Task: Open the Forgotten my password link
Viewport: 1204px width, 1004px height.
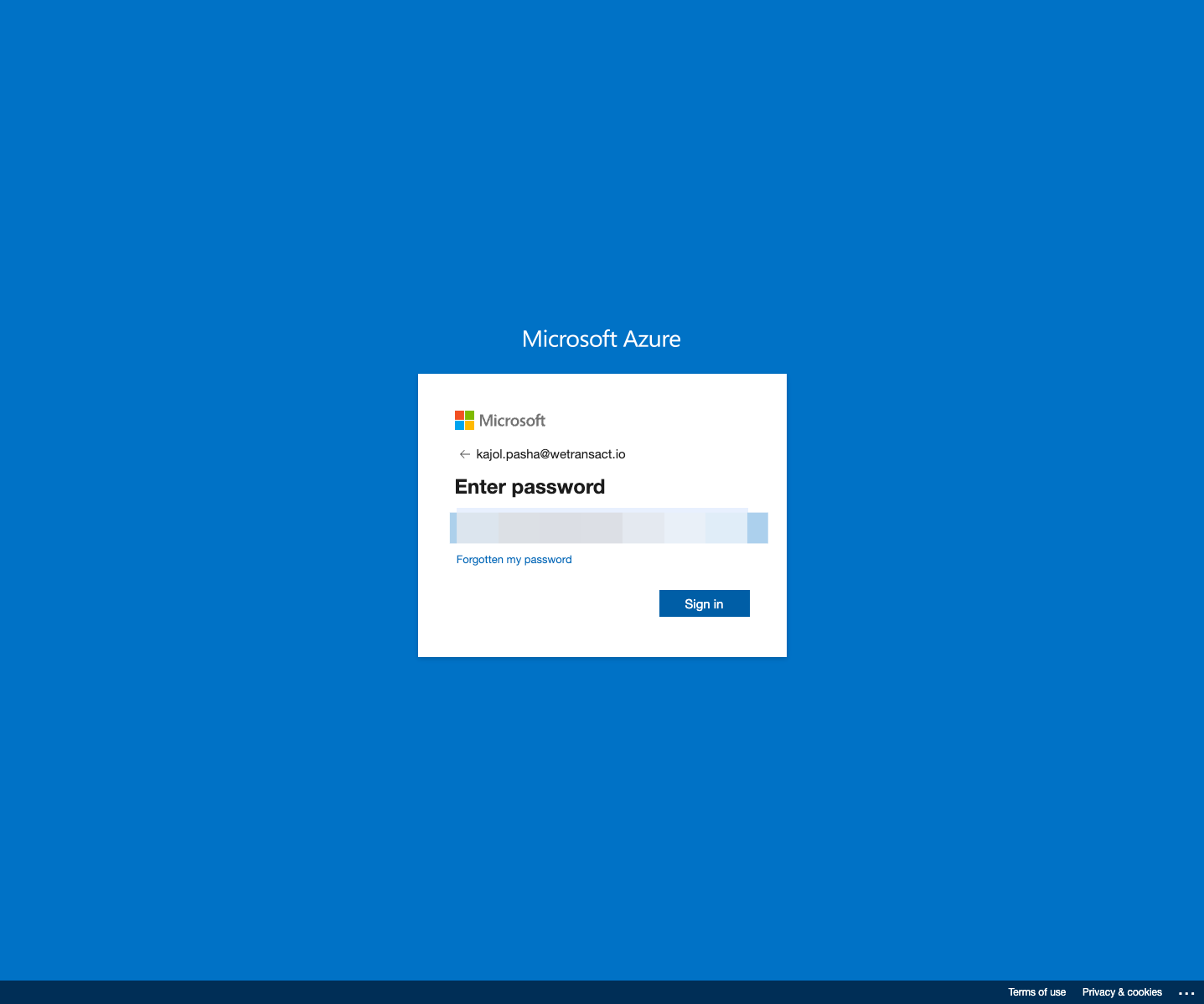Action: click(x=514, y=560)
